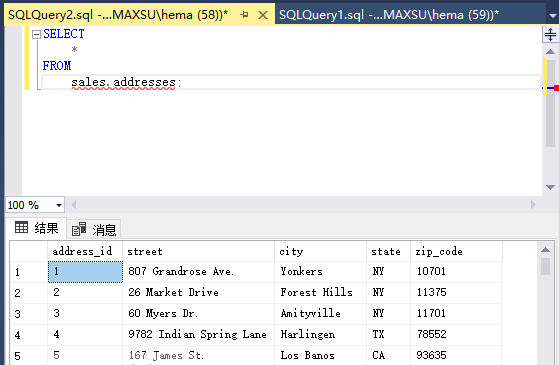This screenshot has width=559, height=365.
Task: Click the editor scroll down arrow
Action: [550, 187]
